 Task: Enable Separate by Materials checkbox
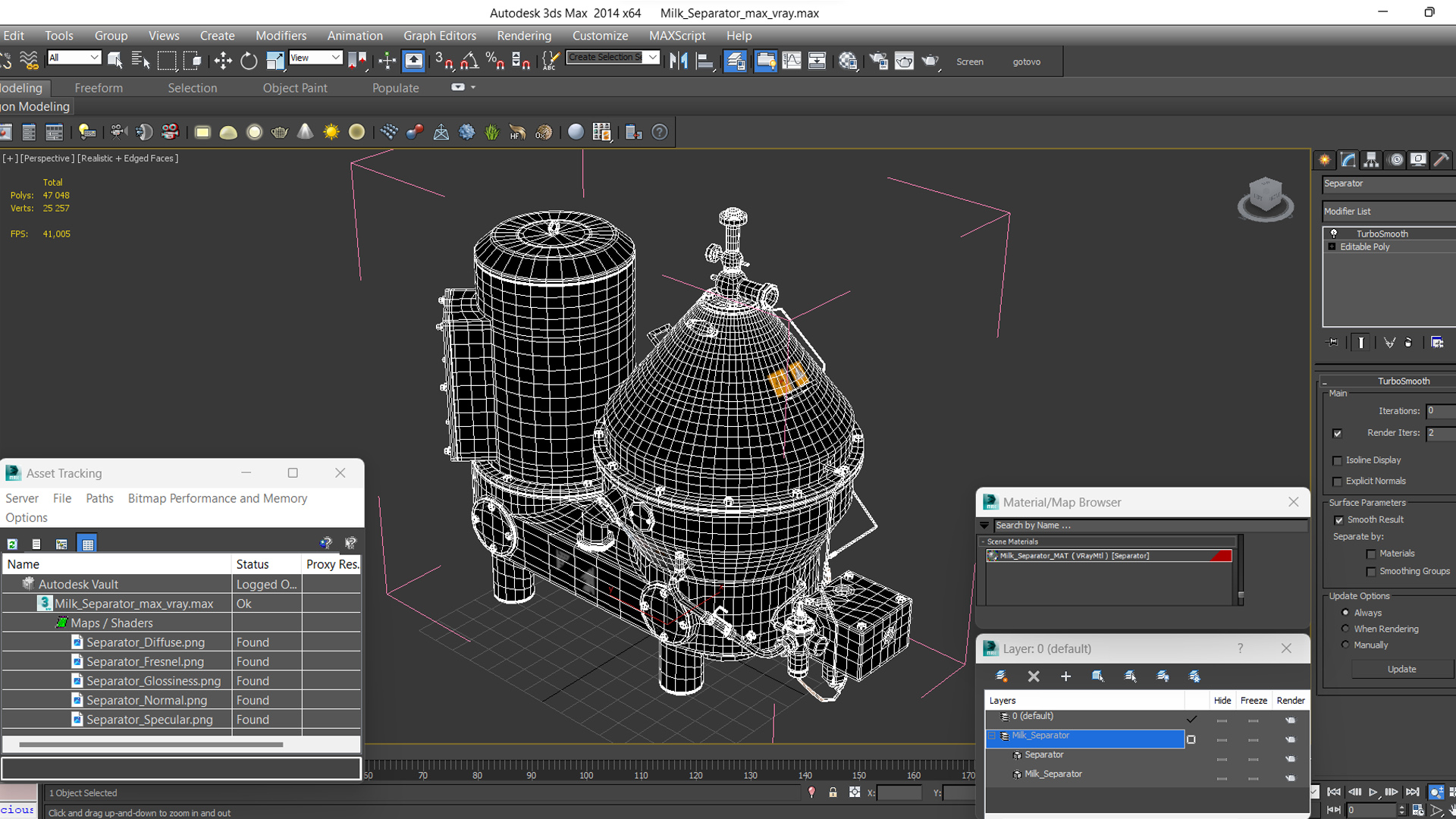(x=1371, y=554)
